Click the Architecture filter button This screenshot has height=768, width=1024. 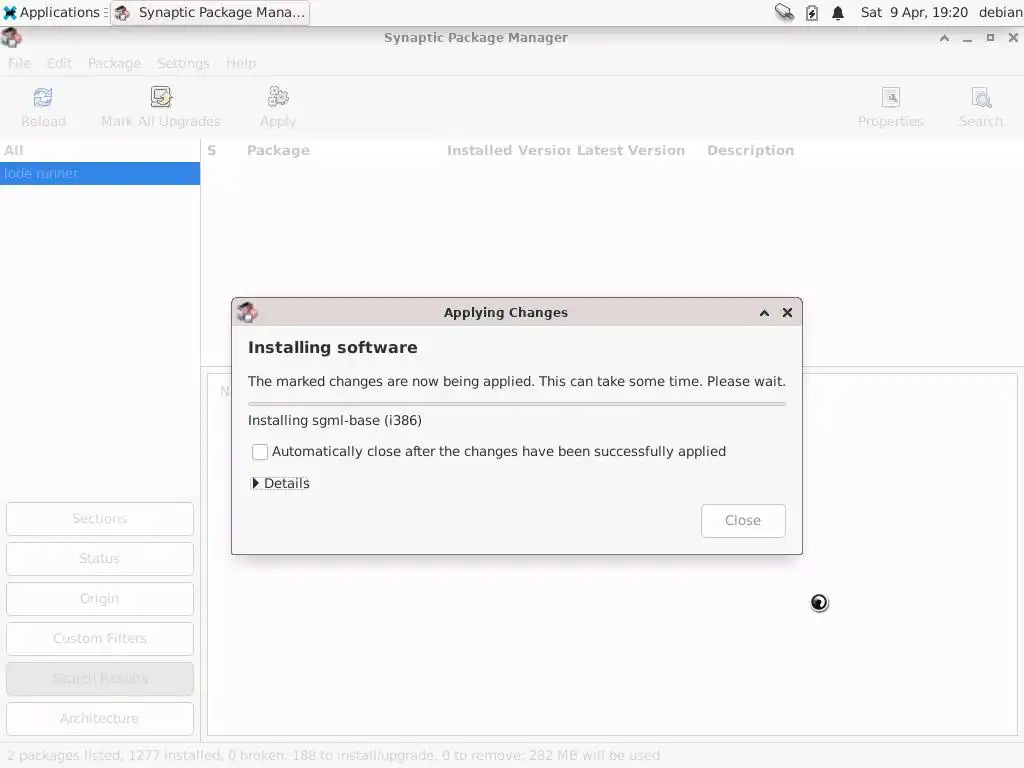click(100, 718)
